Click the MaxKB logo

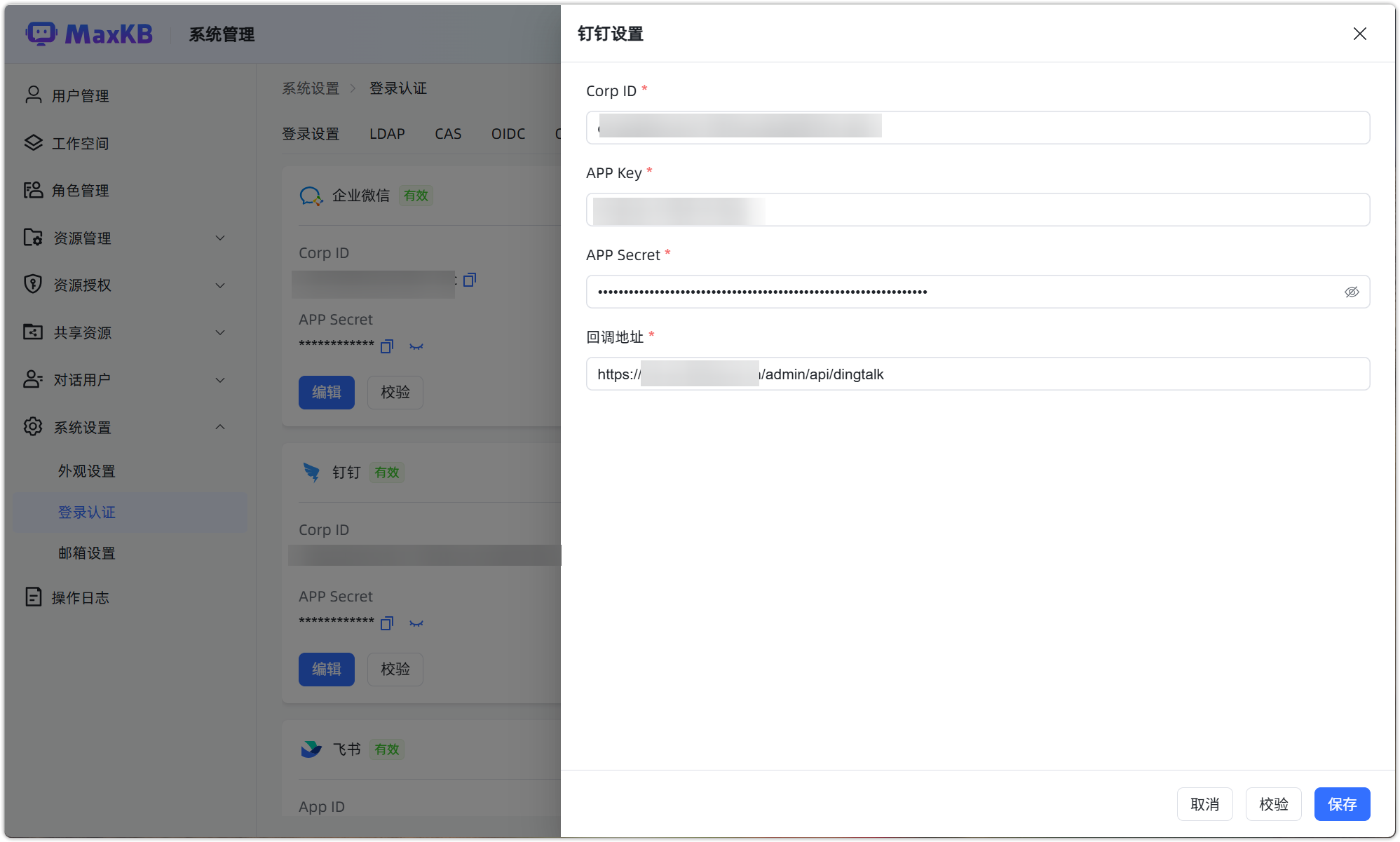90,34
